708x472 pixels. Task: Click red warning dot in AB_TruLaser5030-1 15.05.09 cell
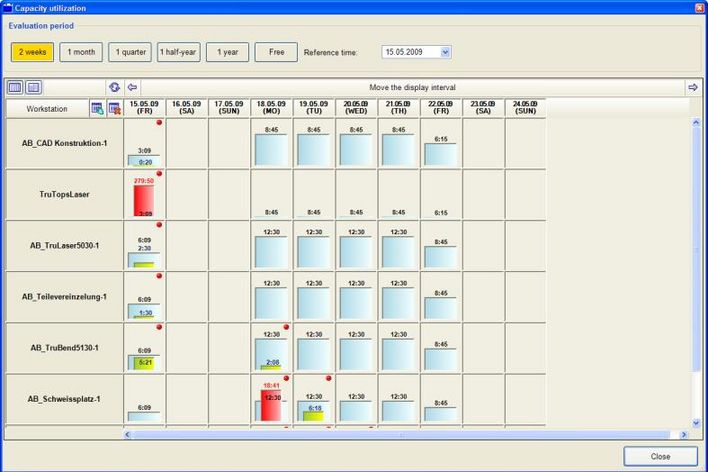point(159,224)
